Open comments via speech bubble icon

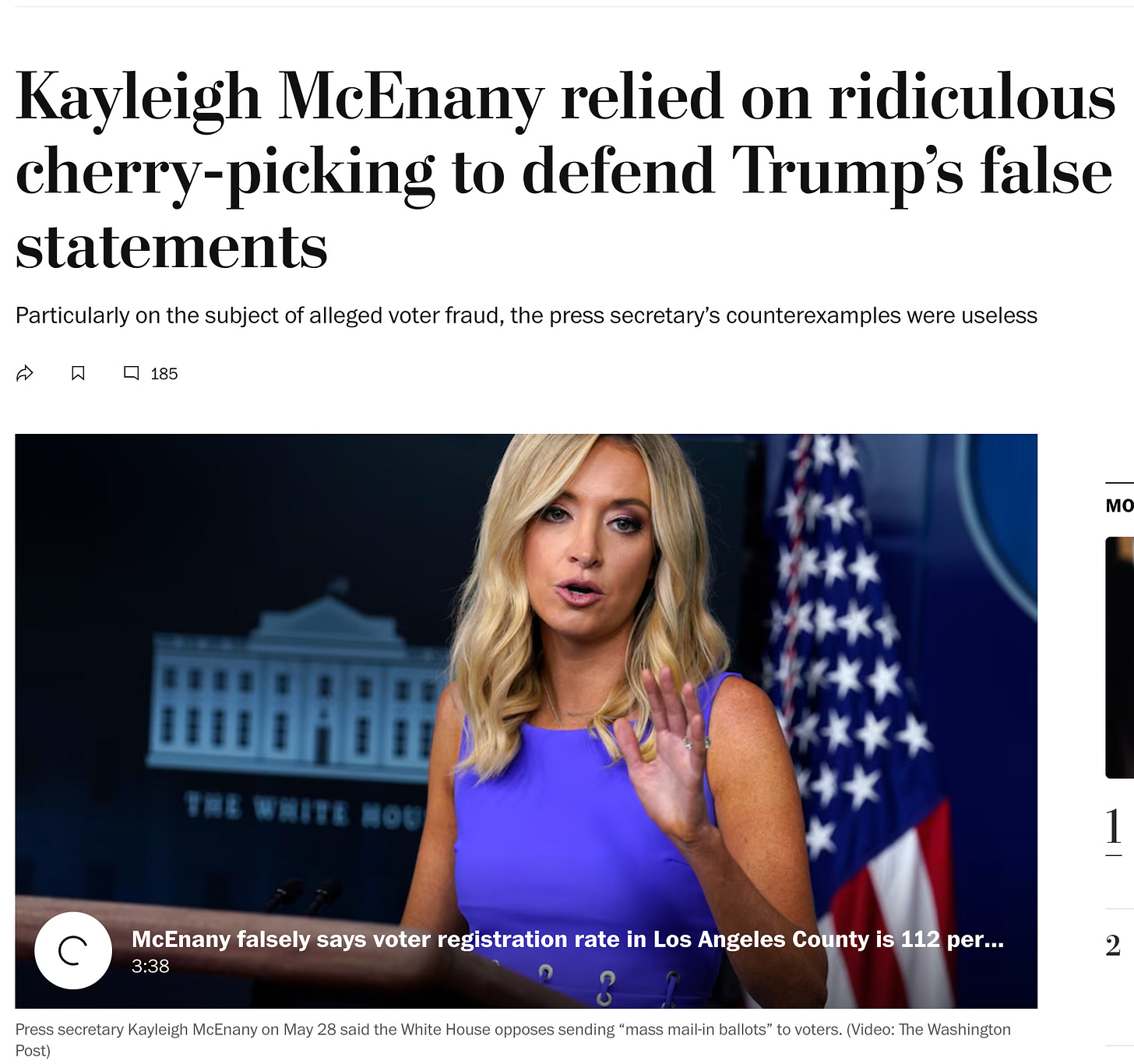pyautogui.click(x=132, y=374)
